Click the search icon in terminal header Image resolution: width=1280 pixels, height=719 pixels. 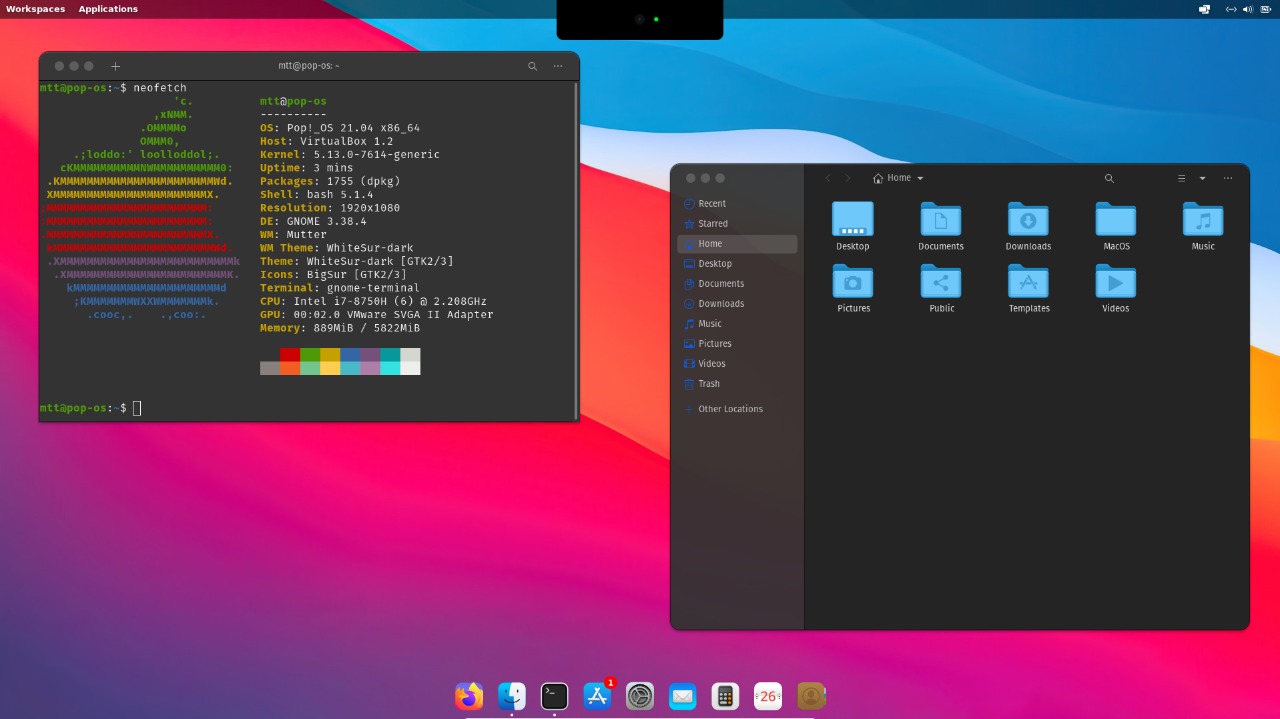click(x=533, y=66)
